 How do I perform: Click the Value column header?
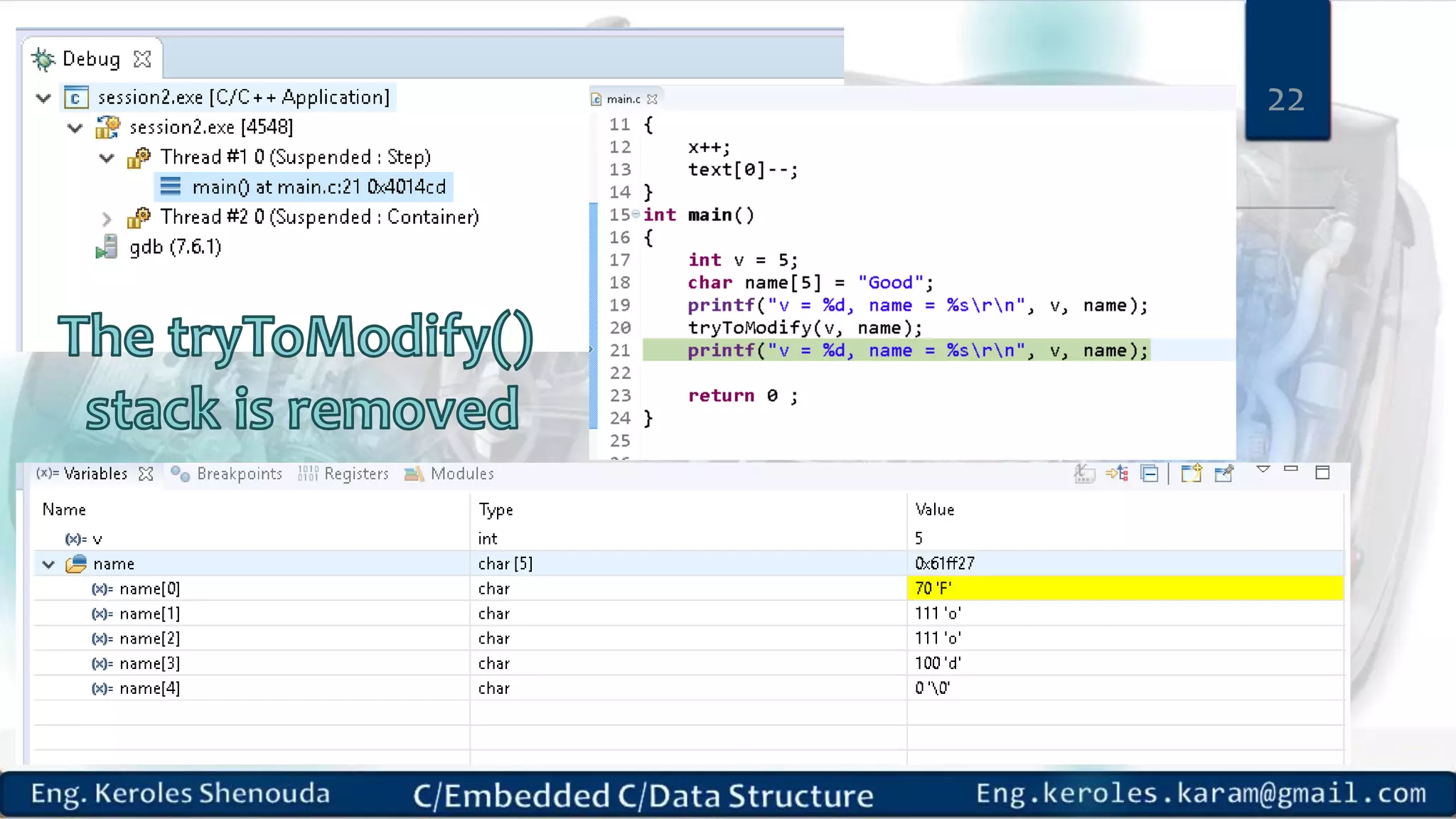935,510
